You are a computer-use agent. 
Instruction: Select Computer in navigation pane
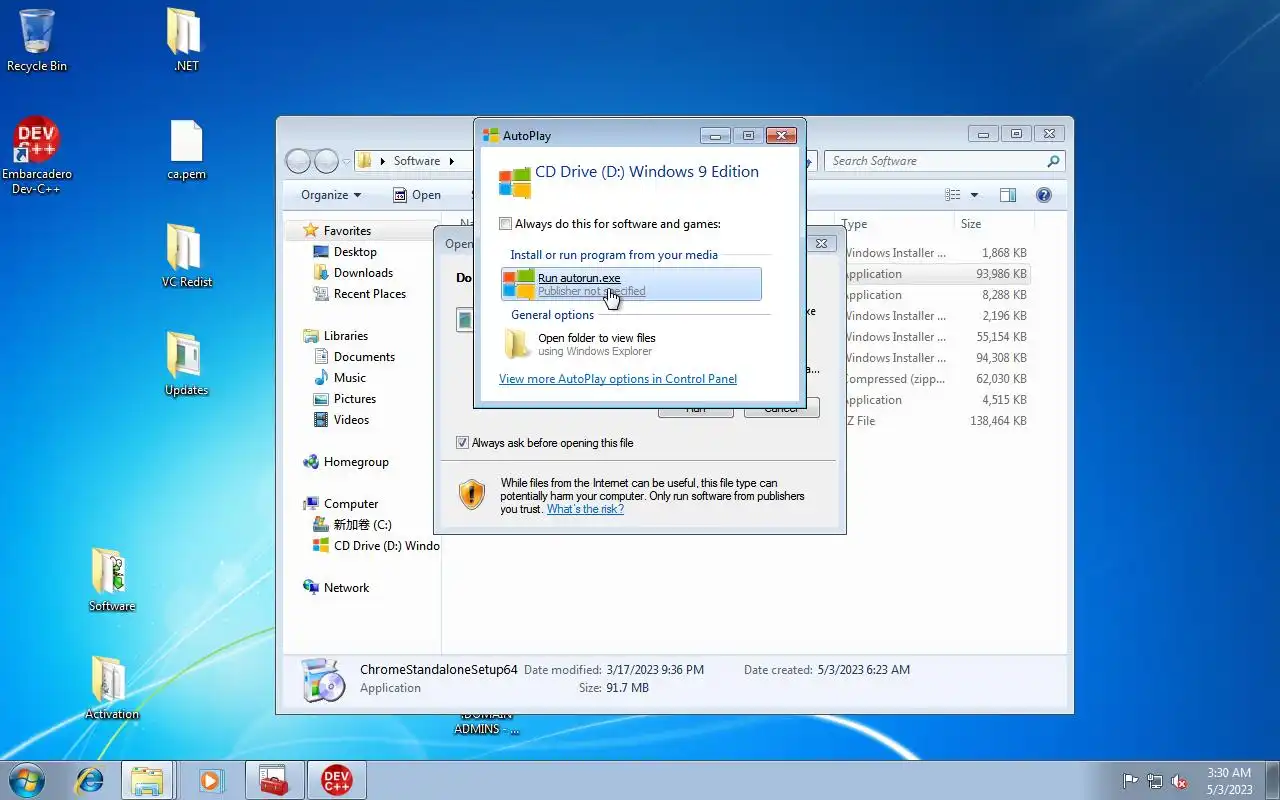click(x=351, y=504)
